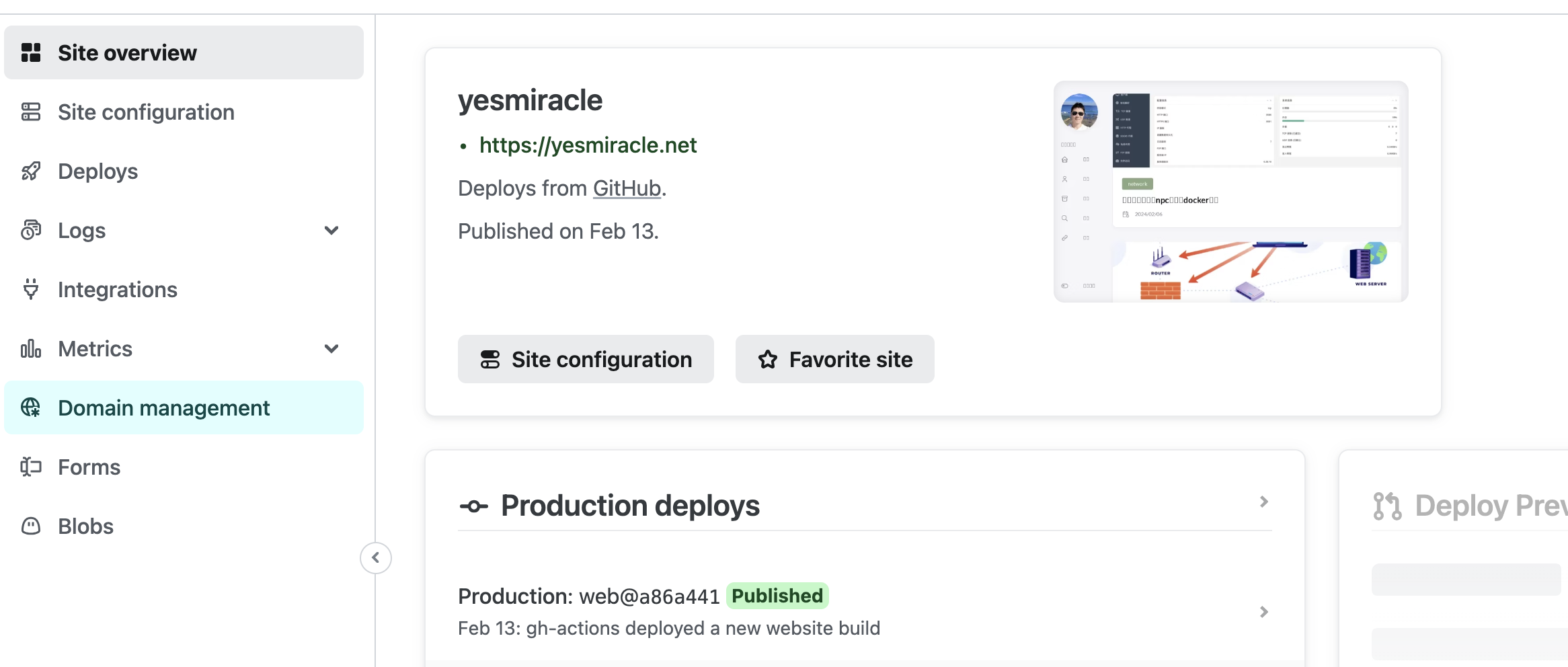Click the web@a86a441 deploy row arrow
1568x667 pixels.
coord(1265,612)
